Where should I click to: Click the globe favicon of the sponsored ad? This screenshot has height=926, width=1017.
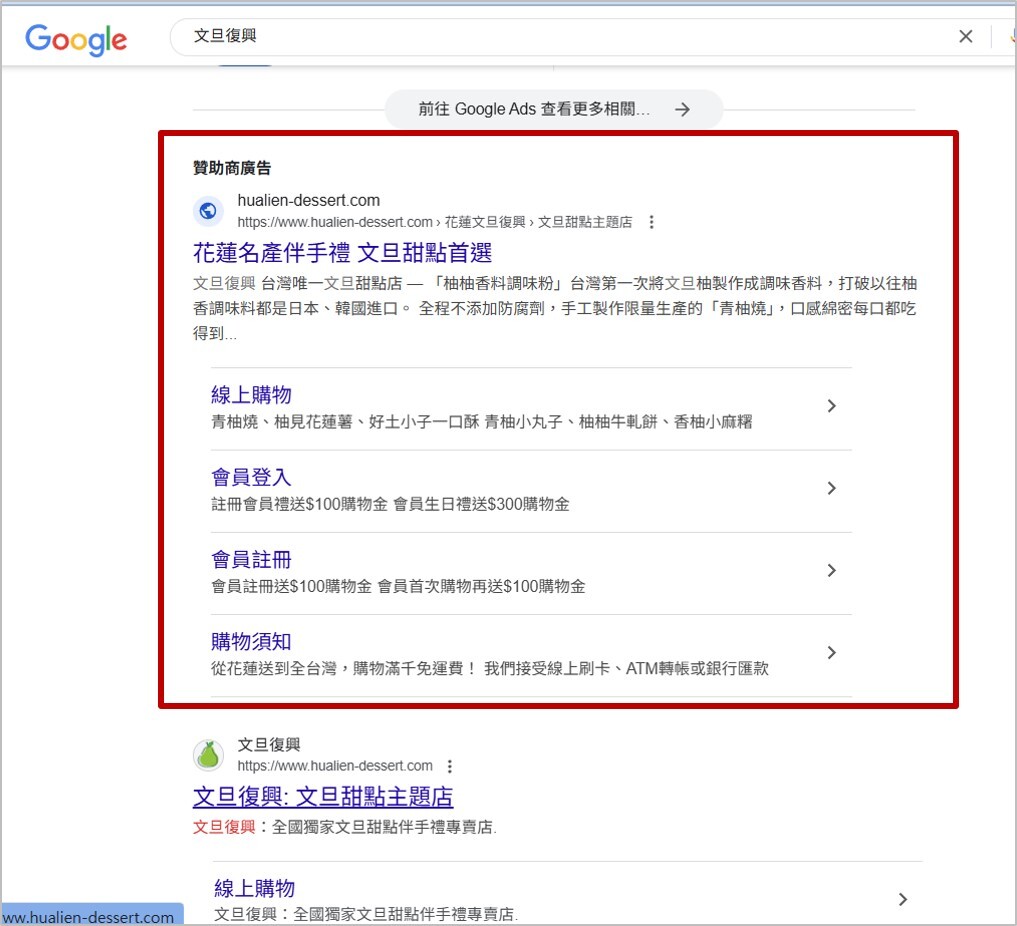tap(208, 211)
